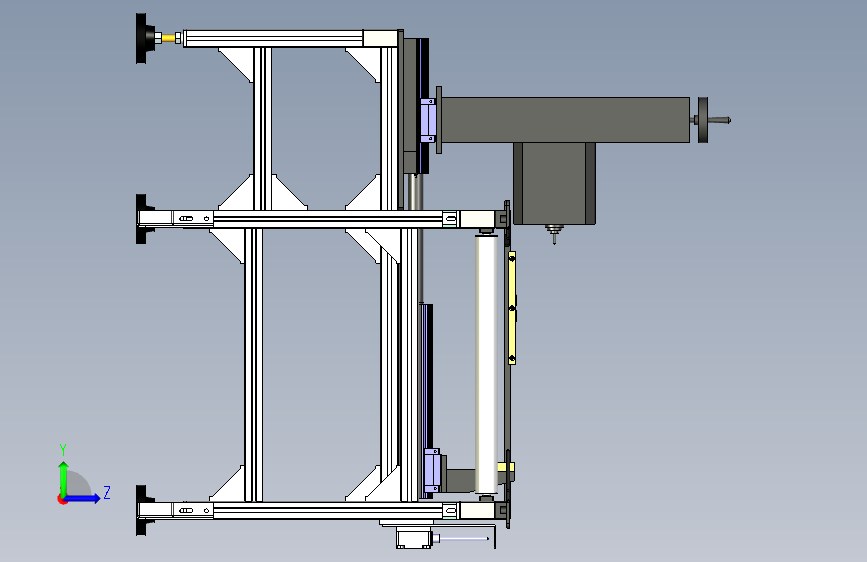Select the small motor at the bottom of the frame
Screen dimensions: 867x562
[x=414, y=538]
